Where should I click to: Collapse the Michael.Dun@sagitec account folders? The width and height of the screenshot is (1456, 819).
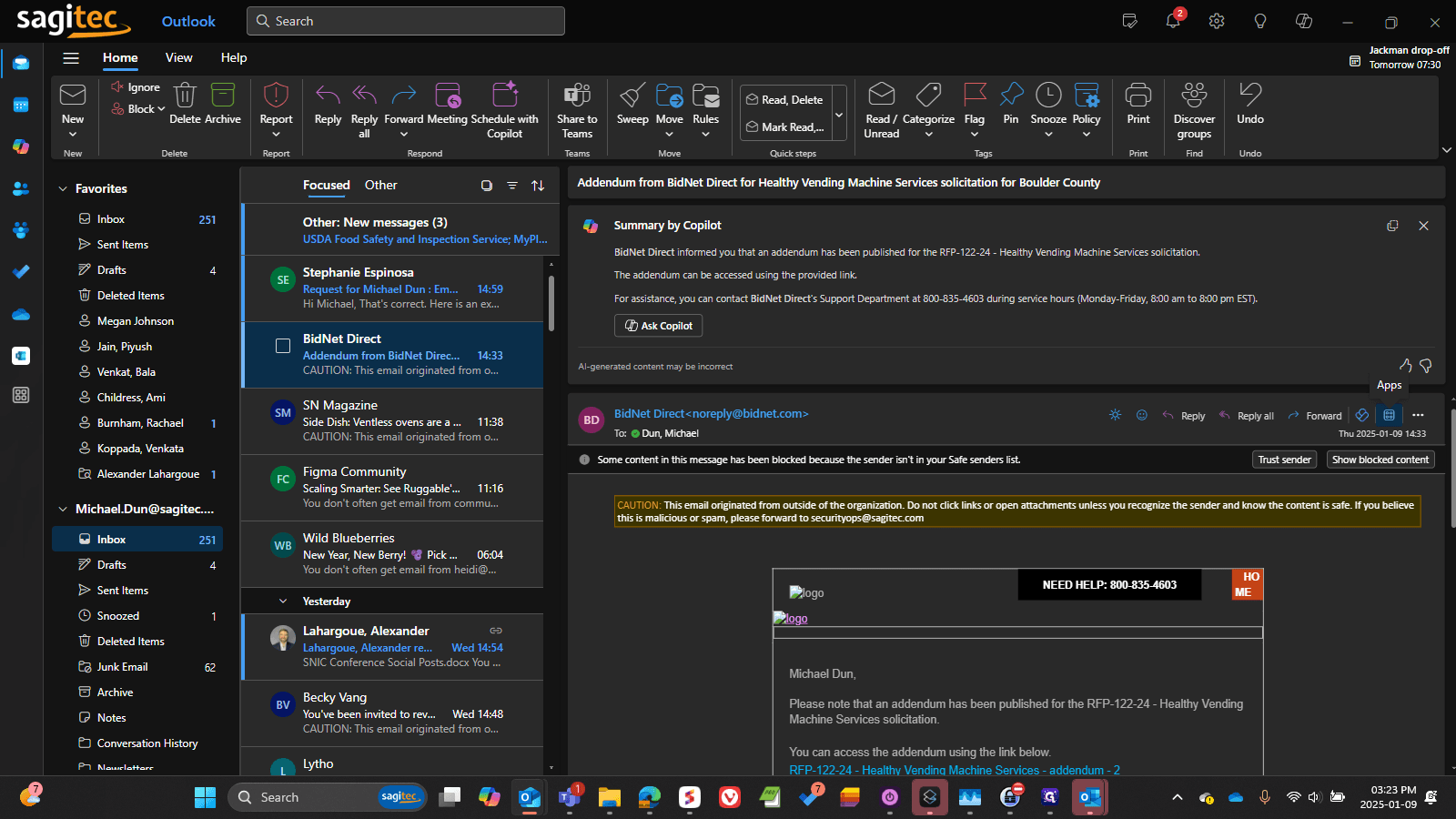[63, 510]
